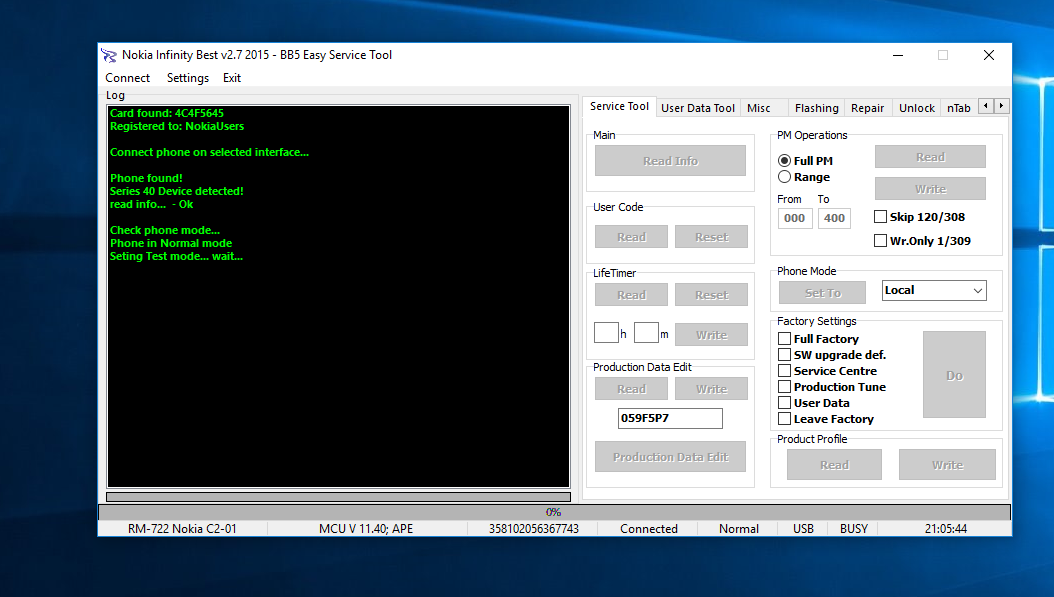Switch to the Repair tab
Screen dimensions: 1054x597
point(867,108)
